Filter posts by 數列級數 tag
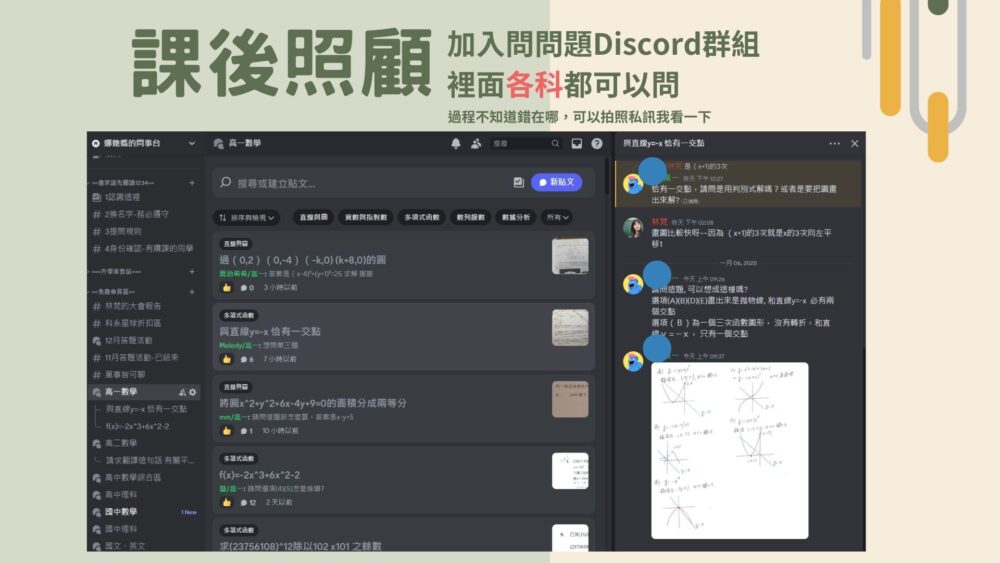1000x563 pixels. point(471,217)
